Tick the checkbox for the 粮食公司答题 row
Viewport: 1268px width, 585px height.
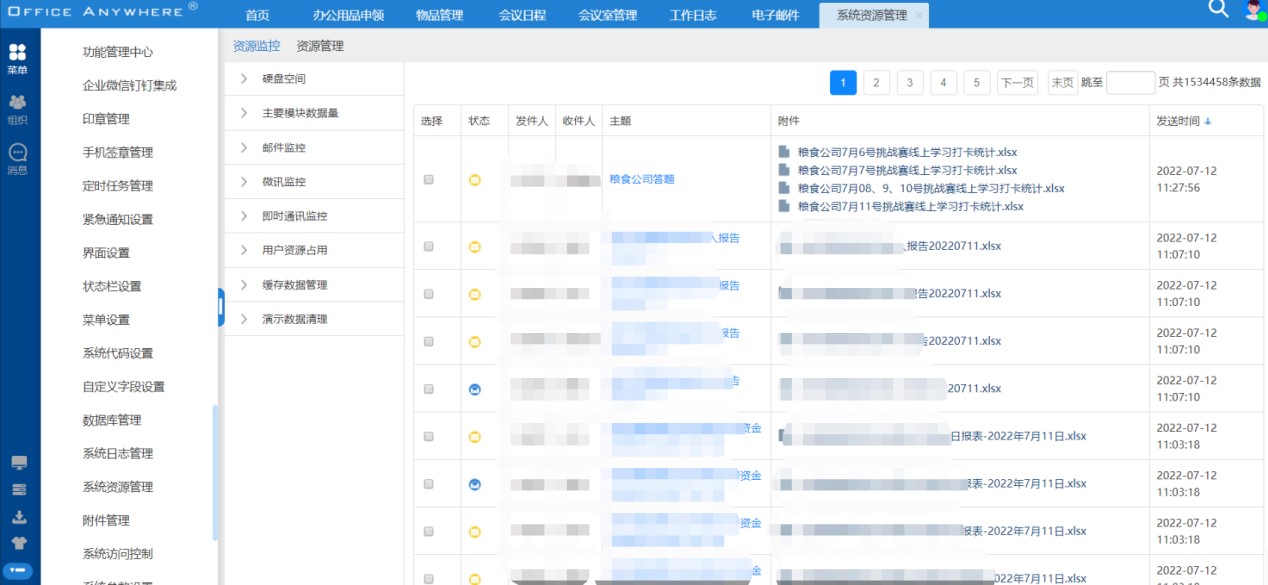(x=429, y=180)
